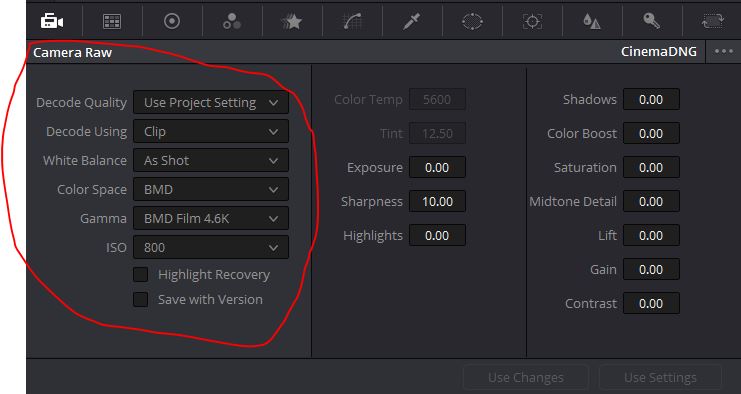Screen dimensions: 741x394
Task: Click the Gamma label
Action: point(103,219)
